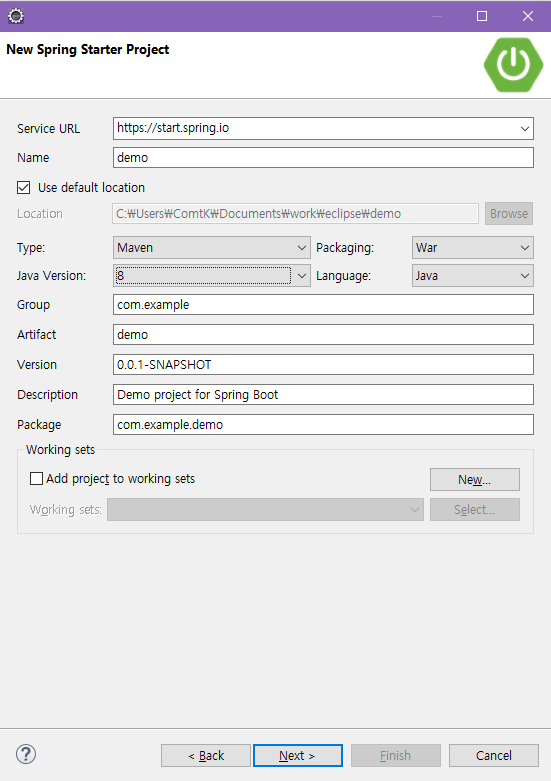Click the Cancel button
551x781 pixels.
pos(494,756)
